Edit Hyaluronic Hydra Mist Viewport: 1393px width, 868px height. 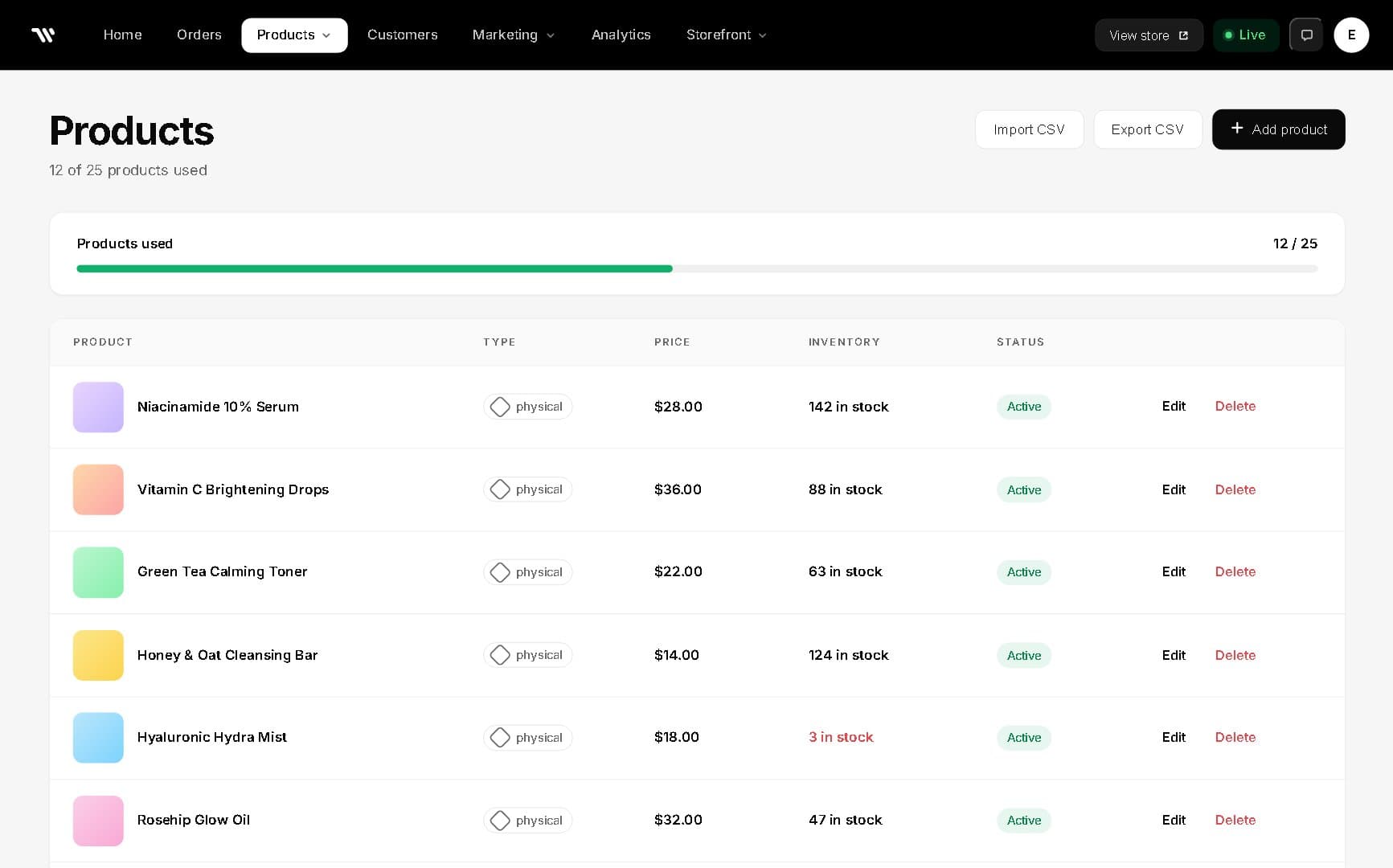[x=1174, y=737]
